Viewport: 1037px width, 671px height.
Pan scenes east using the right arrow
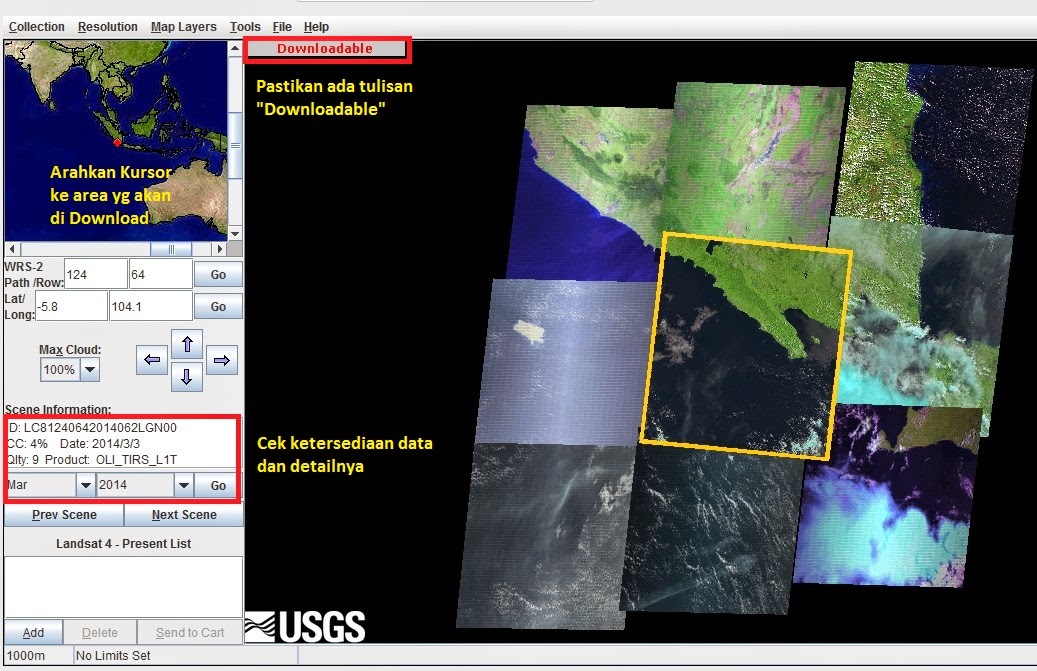tap(222, 361)
